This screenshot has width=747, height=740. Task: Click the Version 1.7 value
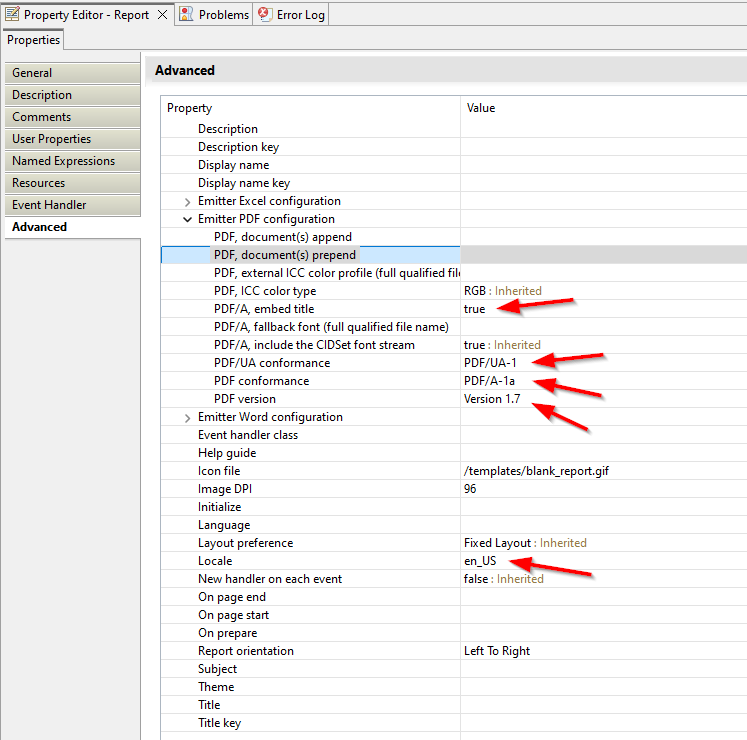[x=492, y=399]
